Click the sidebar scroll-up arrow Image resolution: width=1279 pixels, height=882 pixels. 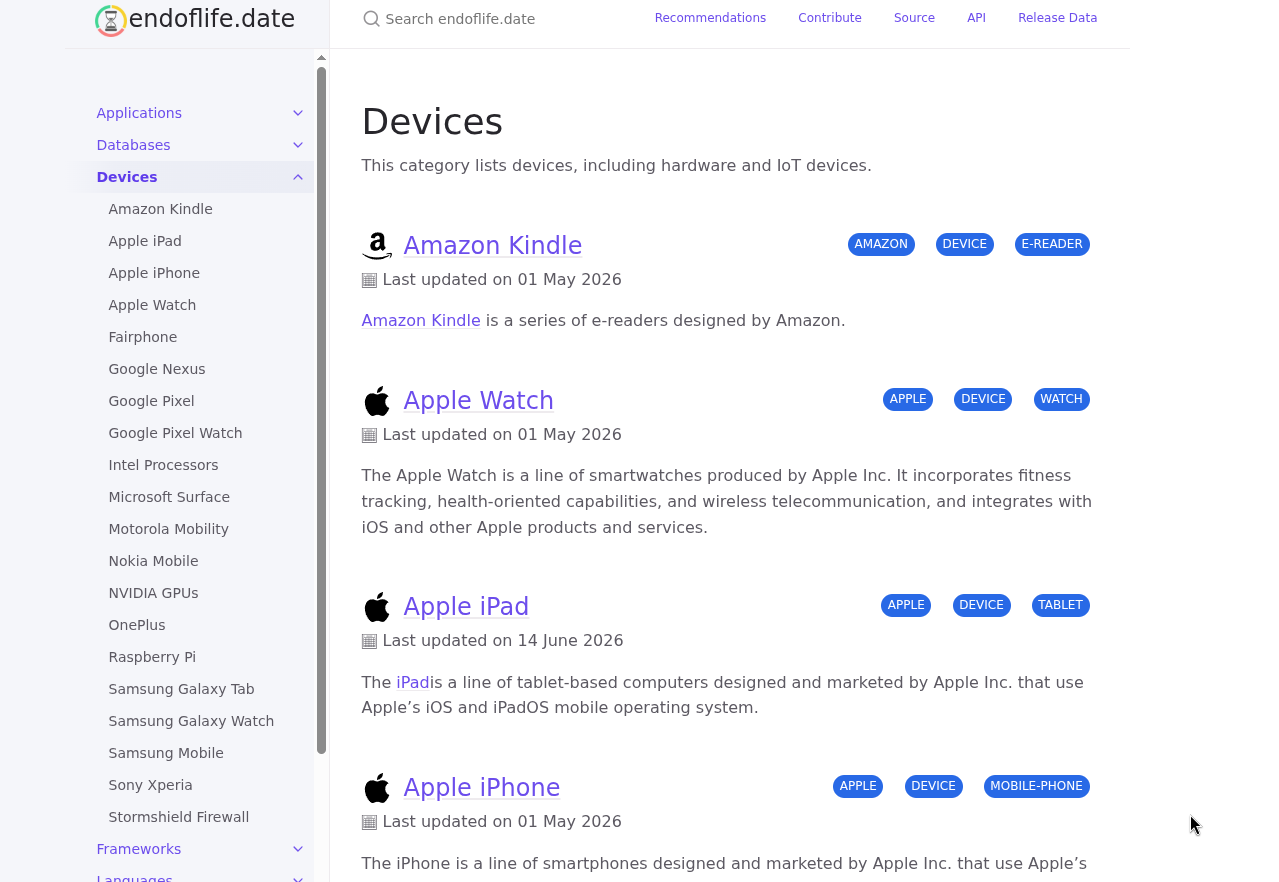click(x=322, y=58)
